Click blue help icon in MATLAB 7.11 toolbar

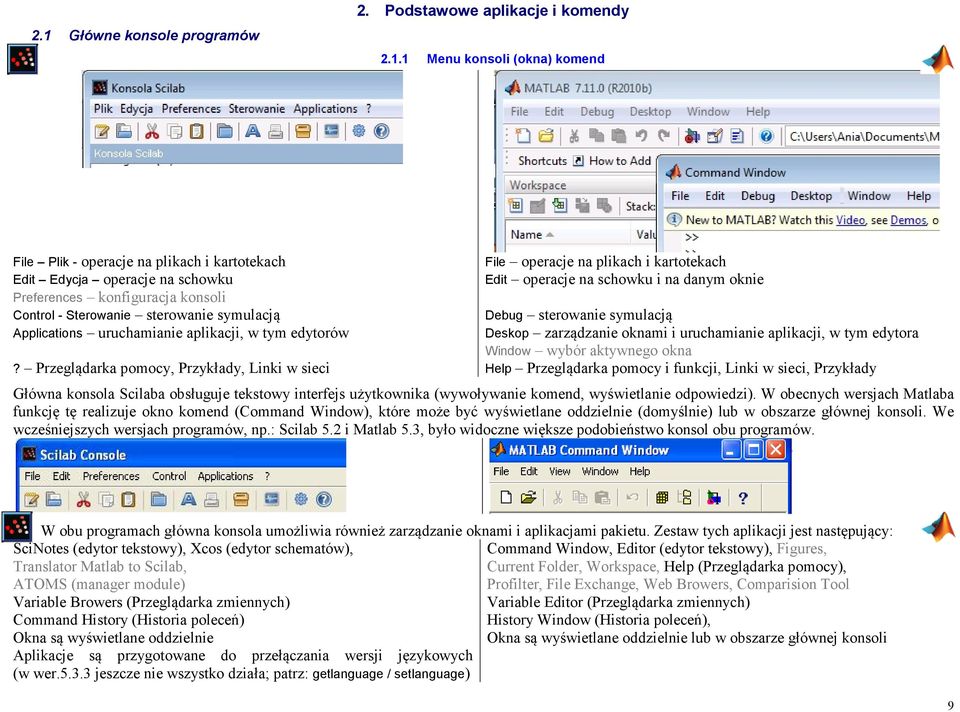766,136
